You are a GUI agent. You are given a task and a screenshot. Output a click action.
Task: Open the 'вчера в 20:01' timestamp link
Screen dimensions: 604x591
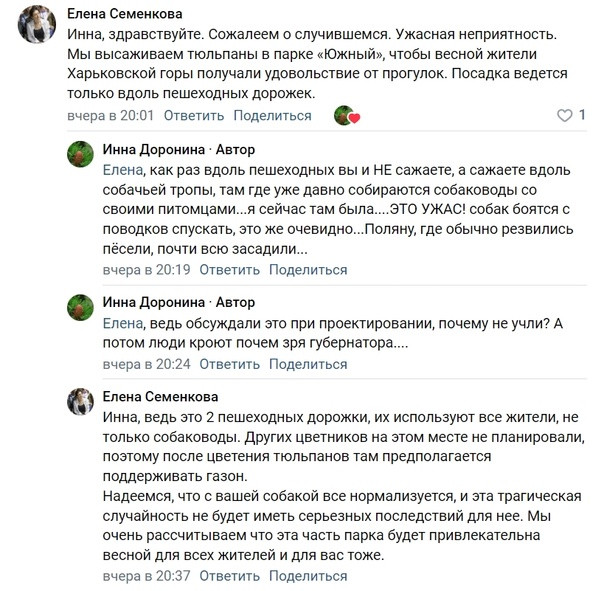pos(111,116)
